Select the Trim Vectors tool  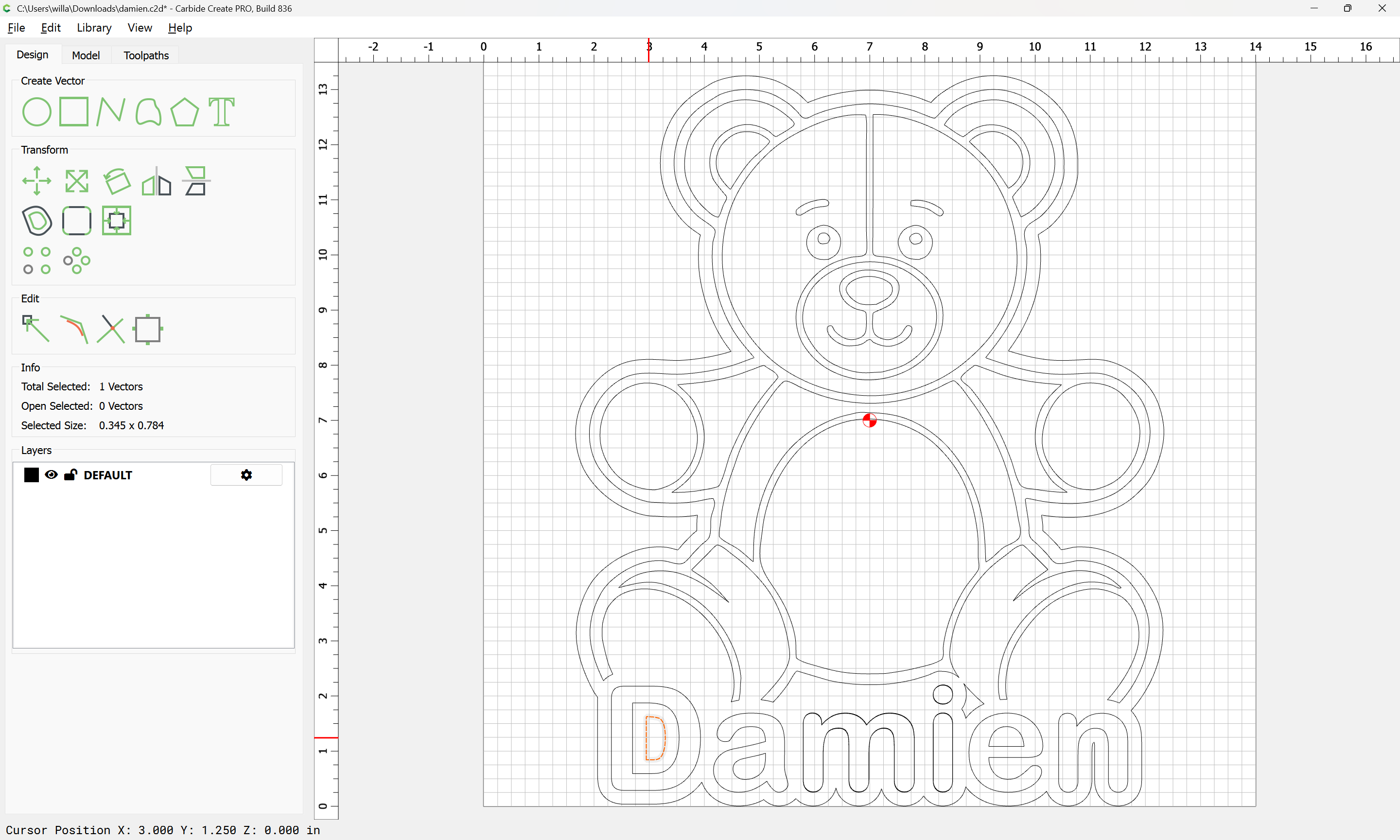(x=111, y=329)
